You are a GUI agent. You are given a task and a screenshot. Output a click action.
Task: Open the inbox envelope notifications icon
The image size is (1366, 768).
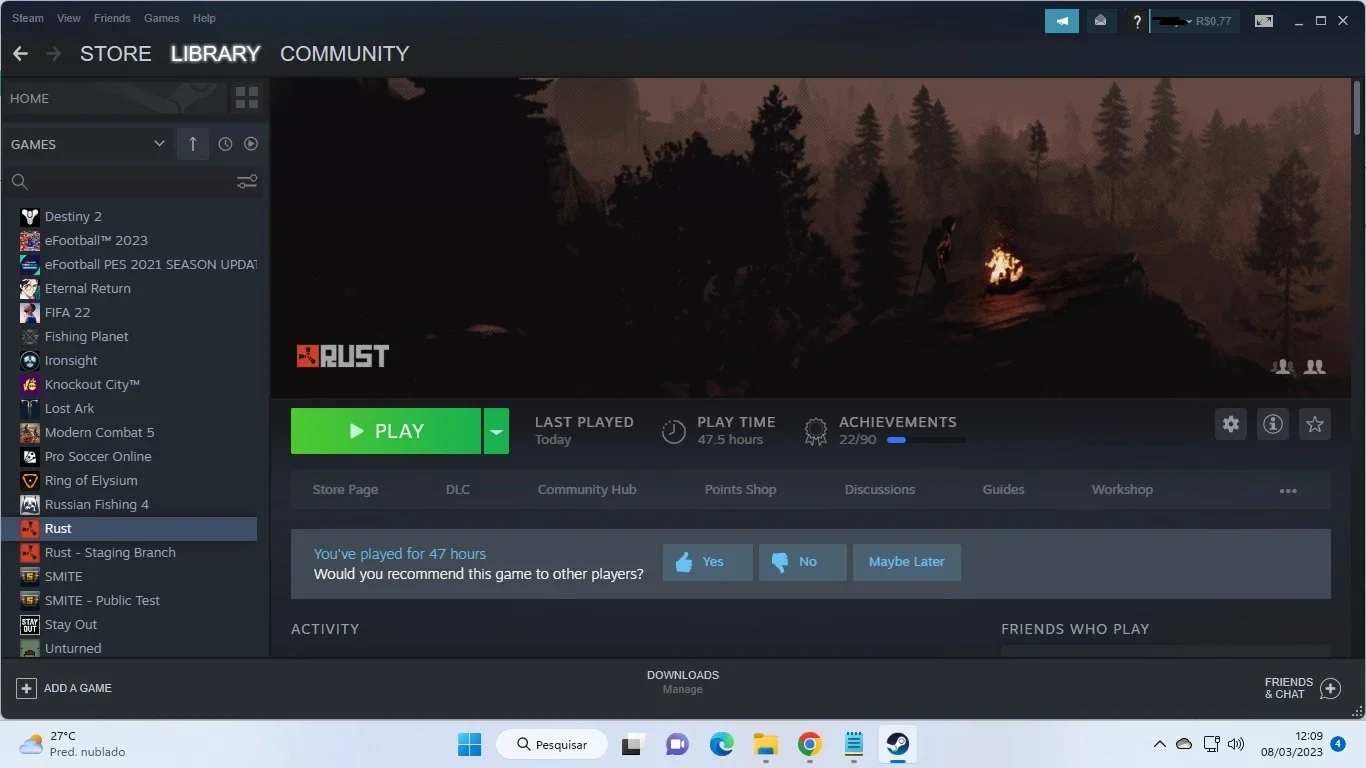tap(1101, 20)
